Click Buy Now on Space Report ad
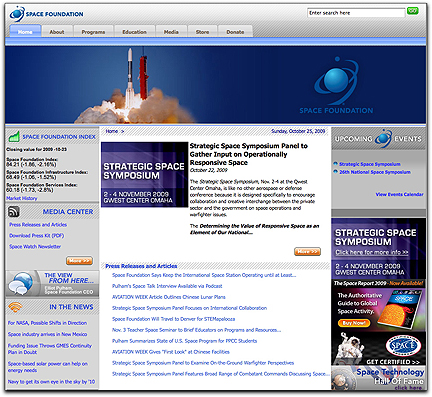The image size is (432, 397). [354, 323]
